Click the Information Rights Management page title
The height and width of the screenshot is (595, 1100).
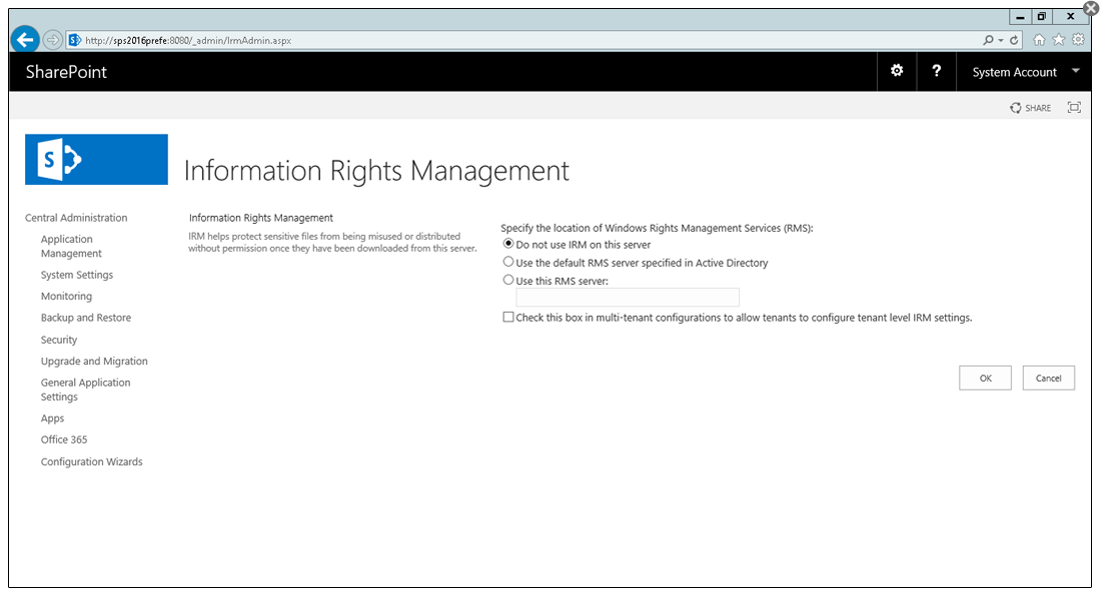pos(377,171)
